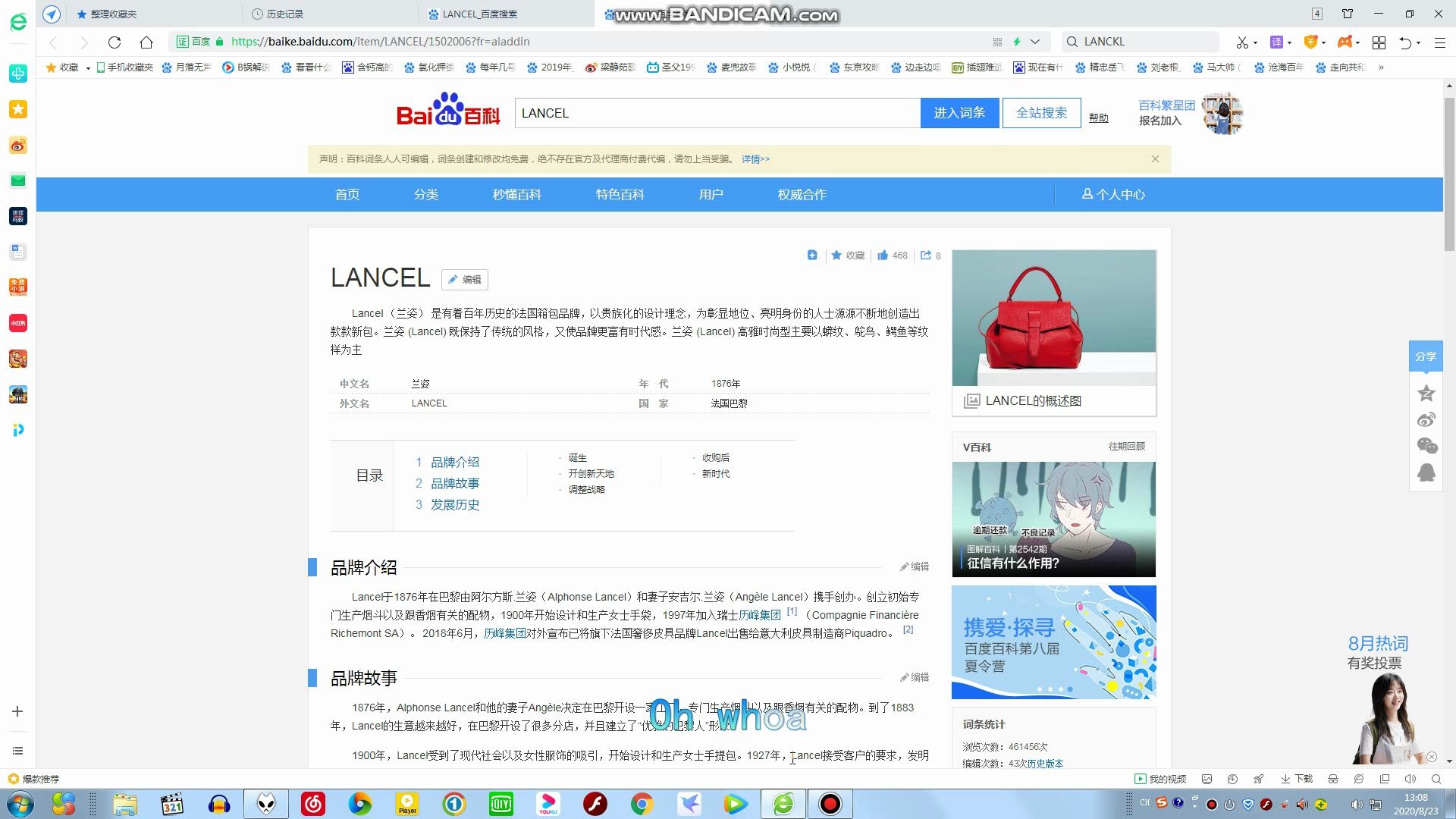Click the green lightning speed mode icon
Image resolution: width=1456 pixels, height=819 pixels.
tap(1017, 42)
